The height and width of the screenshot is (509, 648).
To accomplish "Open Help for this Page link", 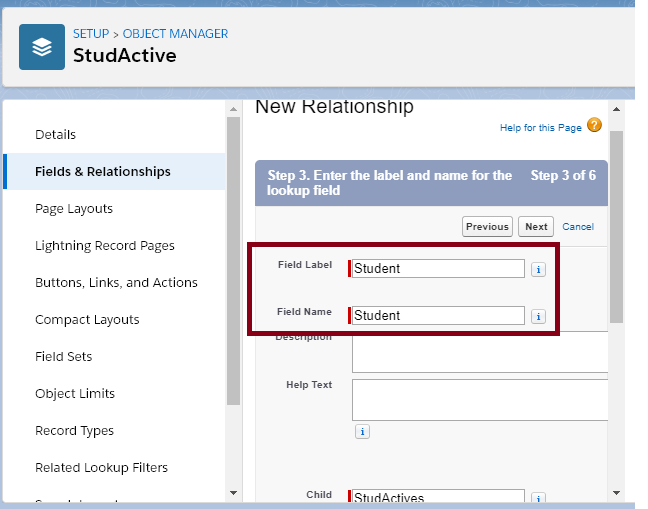I will (541, 128).
